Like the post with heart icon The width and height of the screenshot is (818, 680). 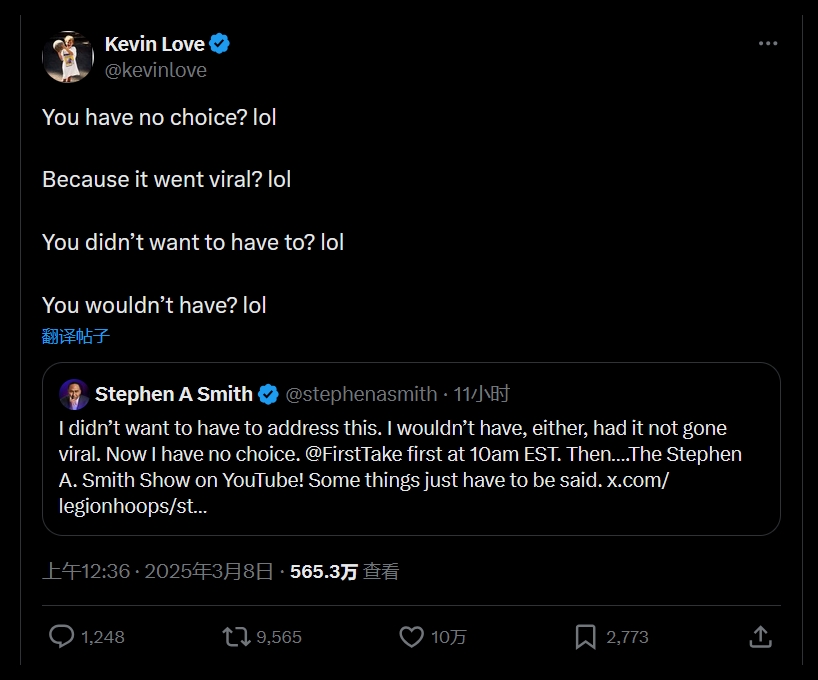click(x=411, y=636)
